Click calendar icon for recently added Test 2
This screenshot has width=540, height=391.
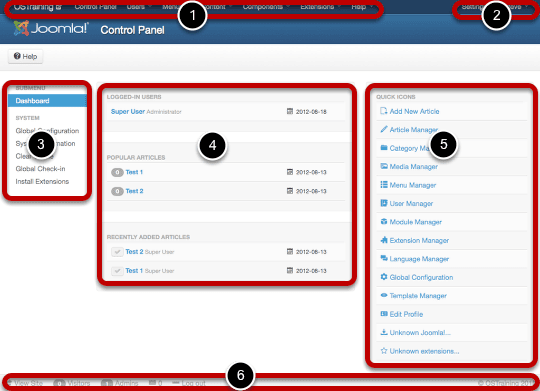click(290, 251)
